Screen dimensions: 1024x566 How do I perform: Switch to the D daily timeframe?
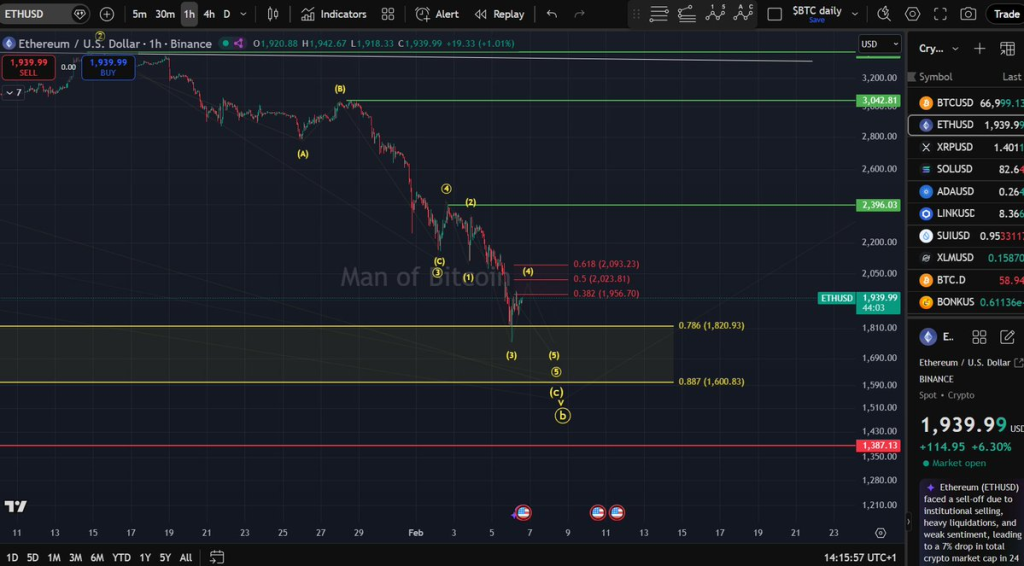click(227, 14)
